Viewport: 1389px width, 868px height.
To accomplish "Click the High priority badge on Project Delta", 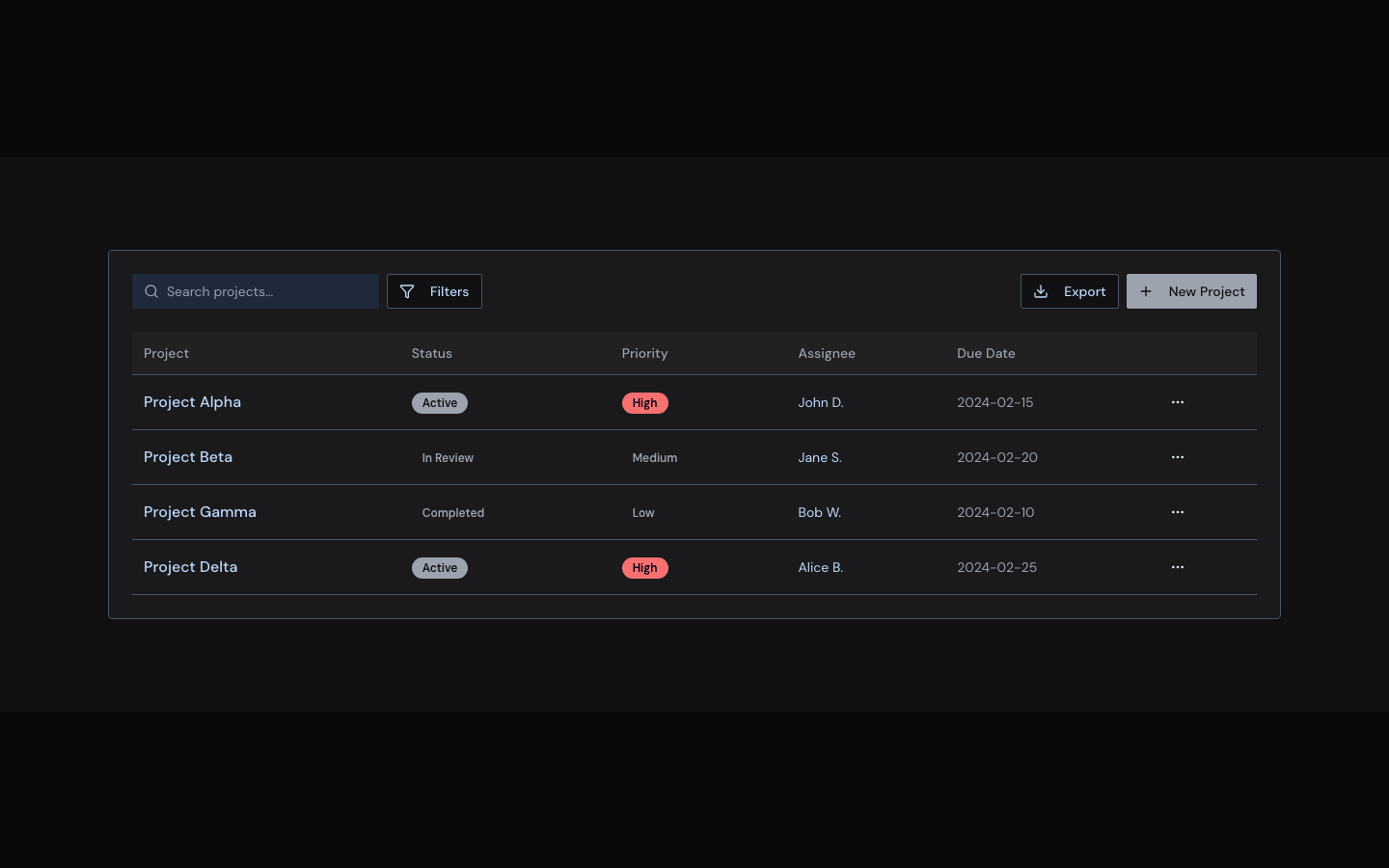I will click(644, 568).
